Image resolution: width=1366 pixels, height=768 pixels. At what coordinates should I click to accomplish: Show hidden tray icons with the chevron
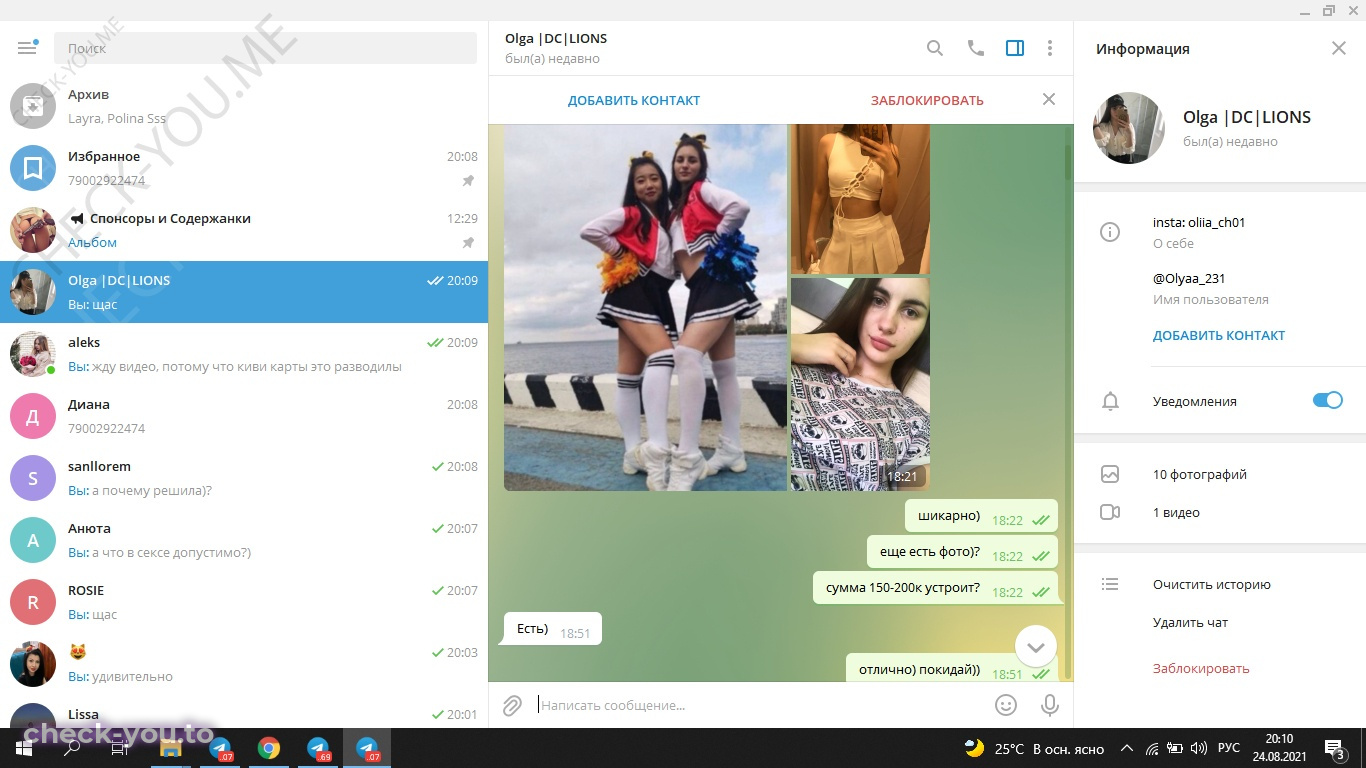click(x=1127, y=748)
